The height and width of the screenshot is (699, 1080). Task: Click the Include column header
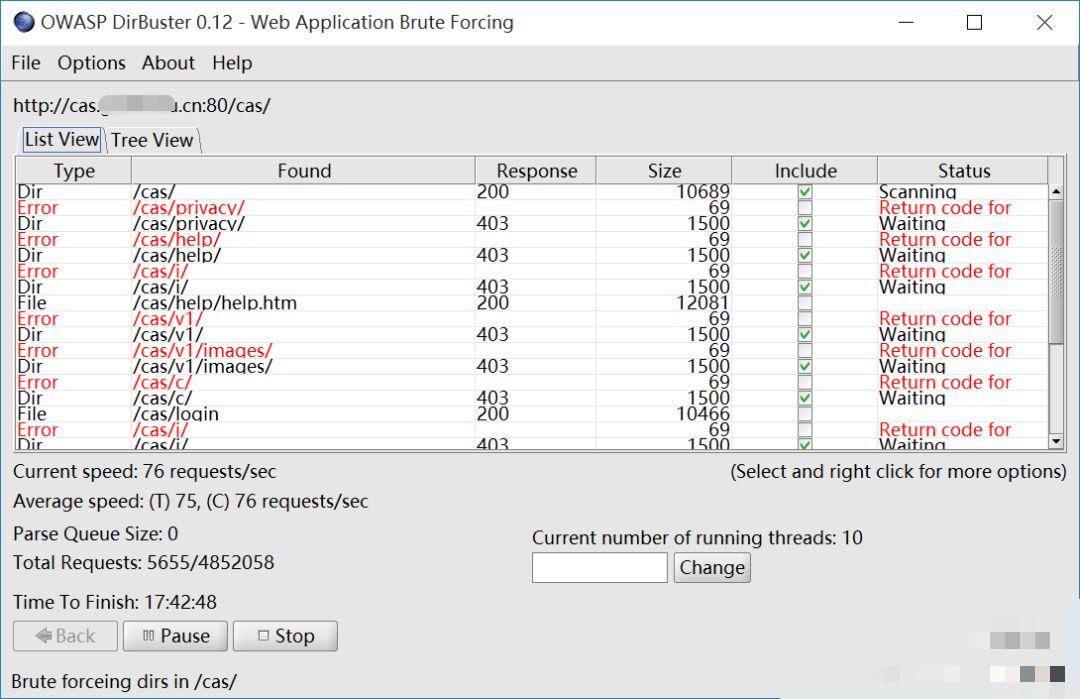(x=805, y=170)
